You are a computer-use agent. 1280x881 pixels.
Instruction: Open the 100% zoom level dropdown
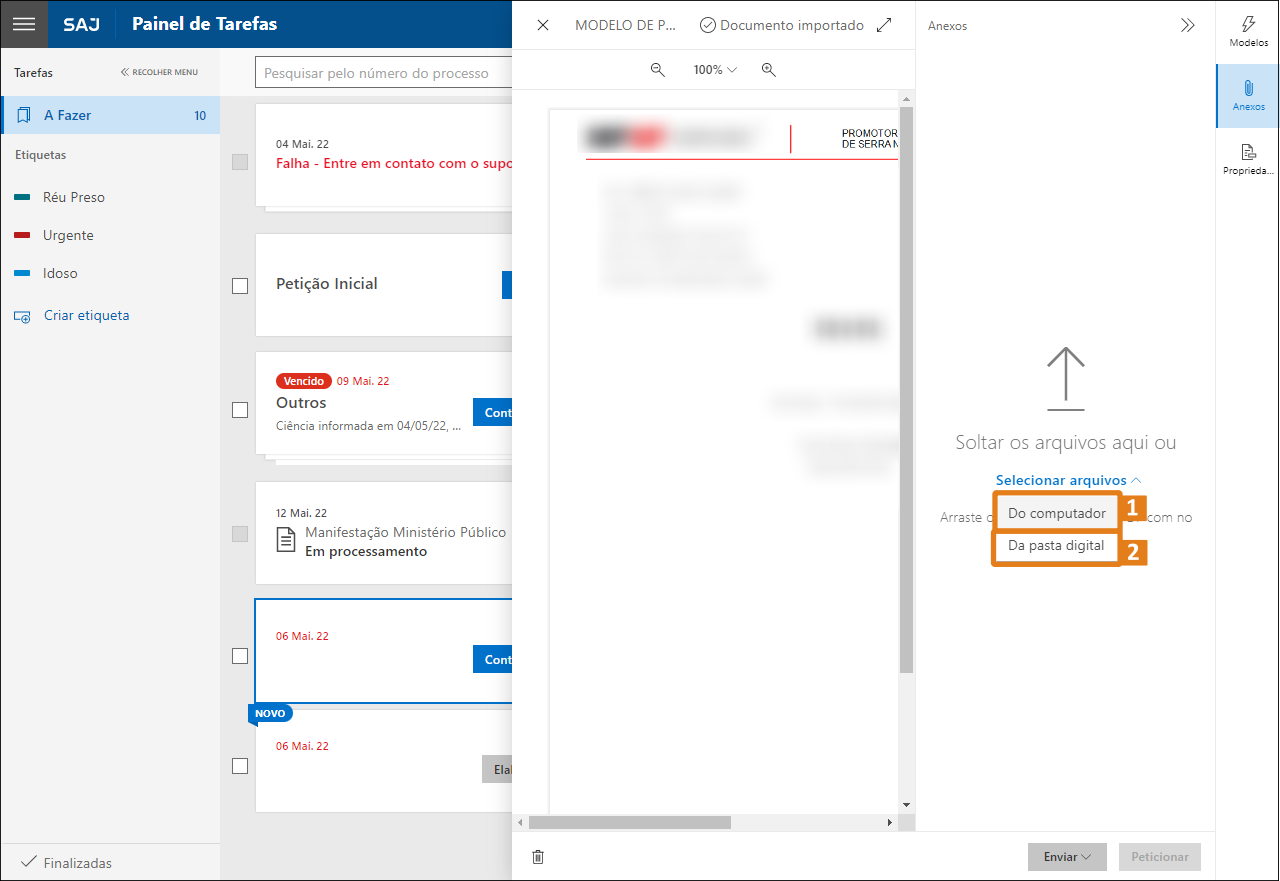click(715, 70)
